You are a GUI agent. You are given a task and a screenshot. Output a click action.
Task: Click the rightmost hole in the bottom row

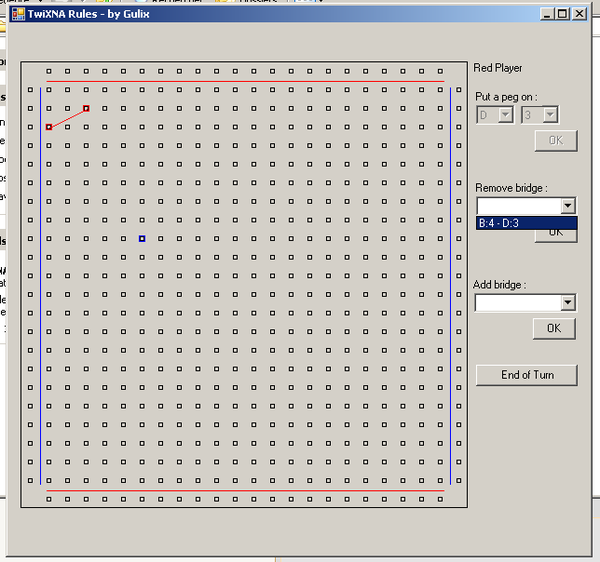[440, 498]
